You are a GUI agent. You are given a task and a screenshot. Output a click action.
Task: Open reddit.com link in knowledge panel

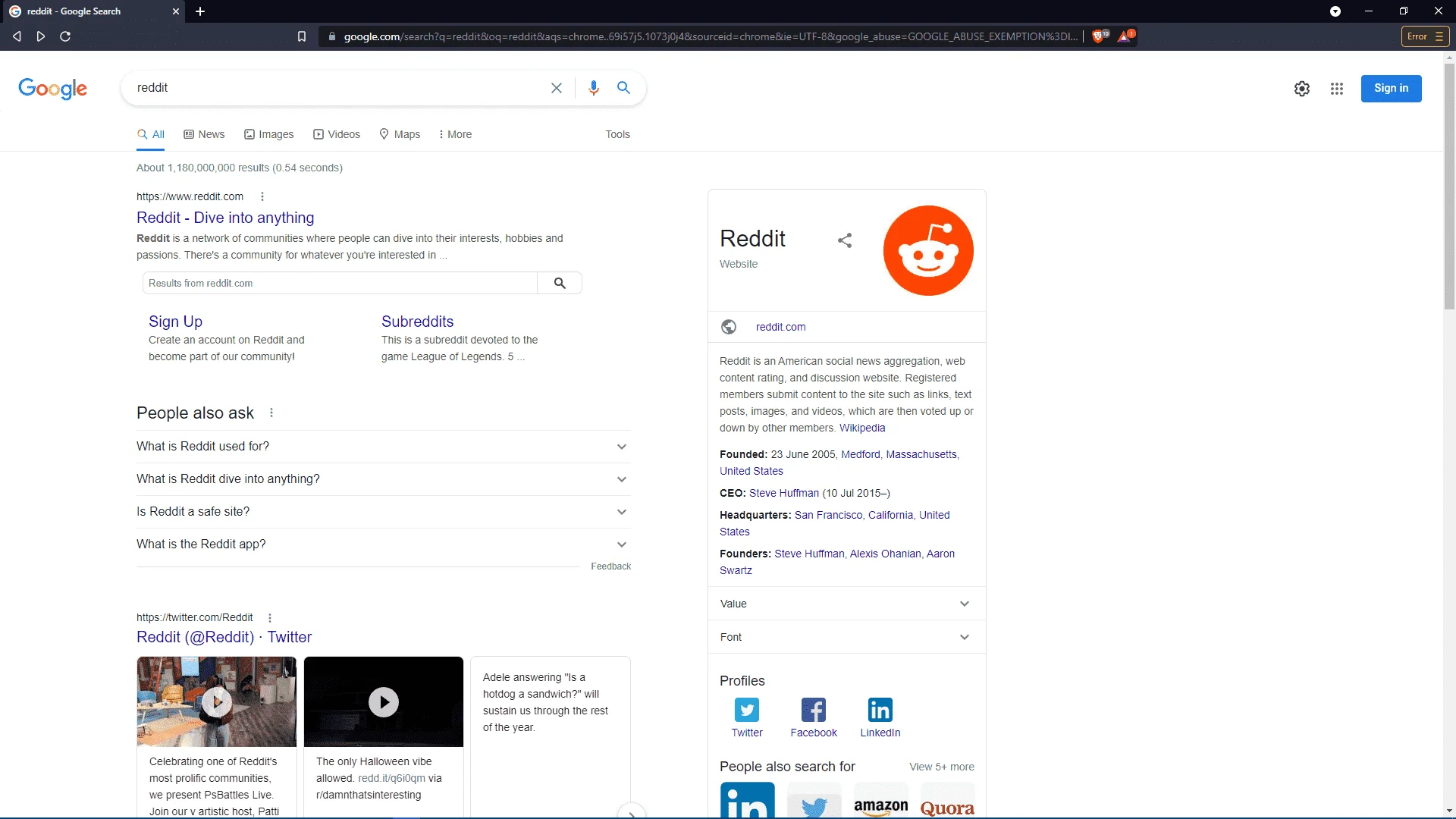click(x=781, y=327)
